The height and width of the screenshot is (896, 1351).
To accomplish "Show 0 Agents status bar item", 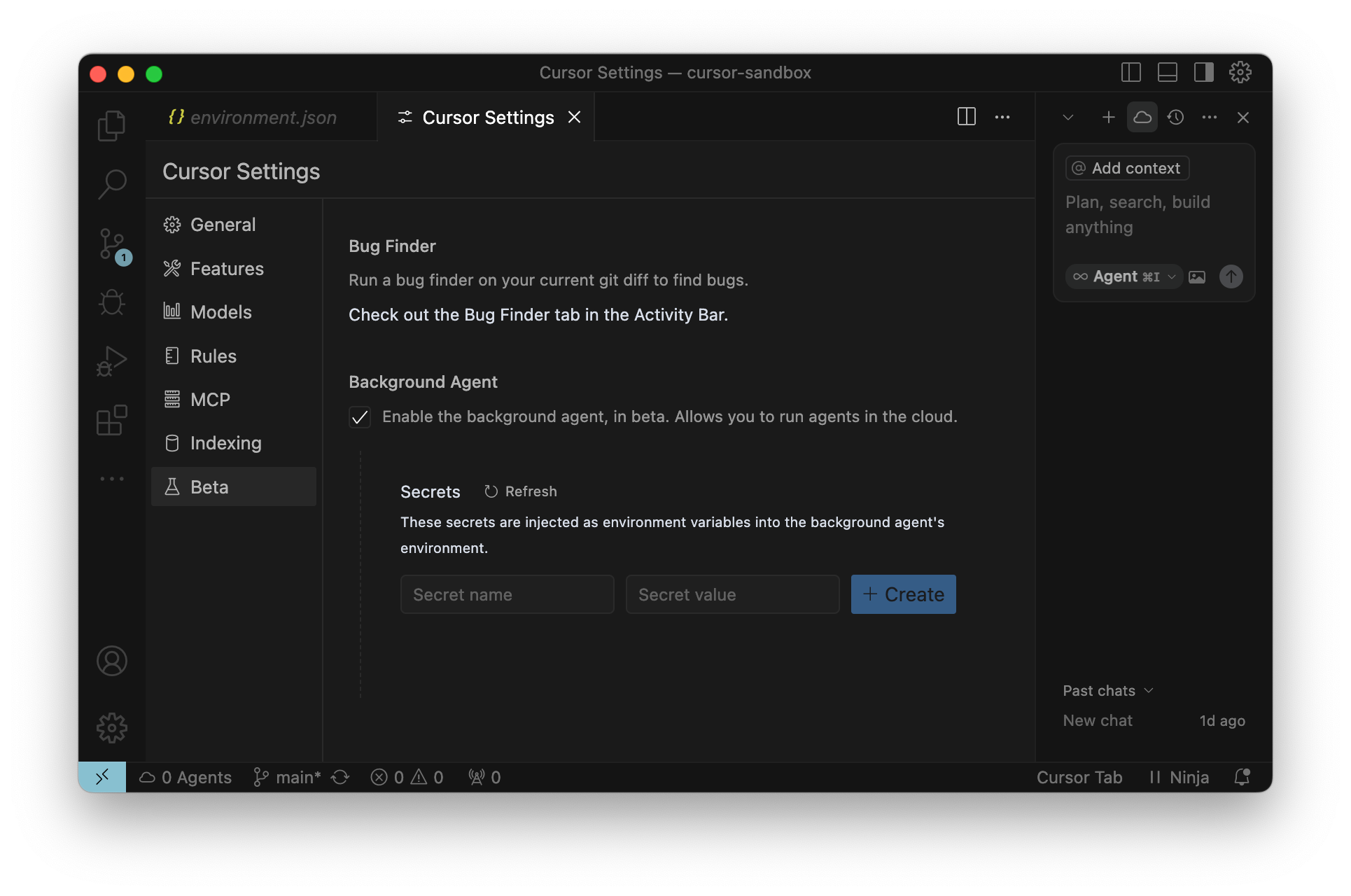I will pyautogui.click(x=185, y=777).
